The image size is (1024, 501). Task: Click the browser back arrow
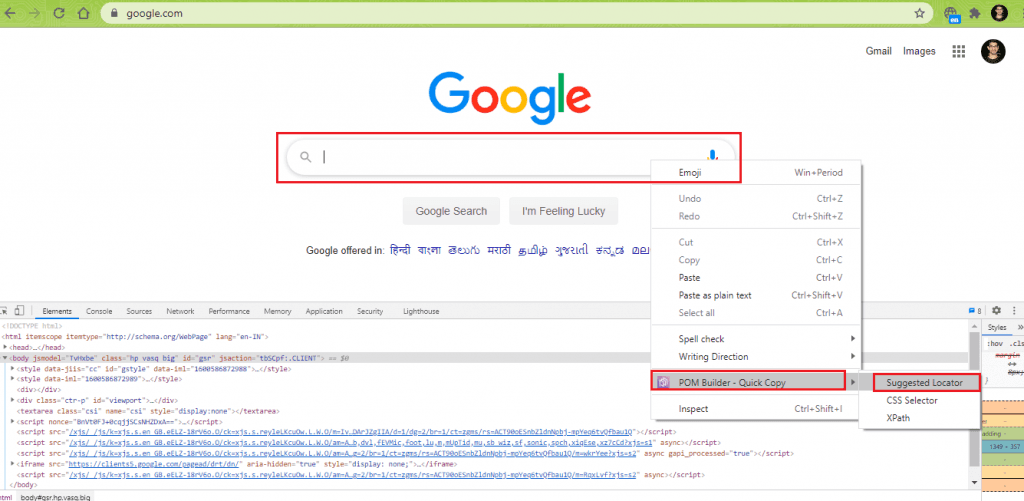pos(10,13)
